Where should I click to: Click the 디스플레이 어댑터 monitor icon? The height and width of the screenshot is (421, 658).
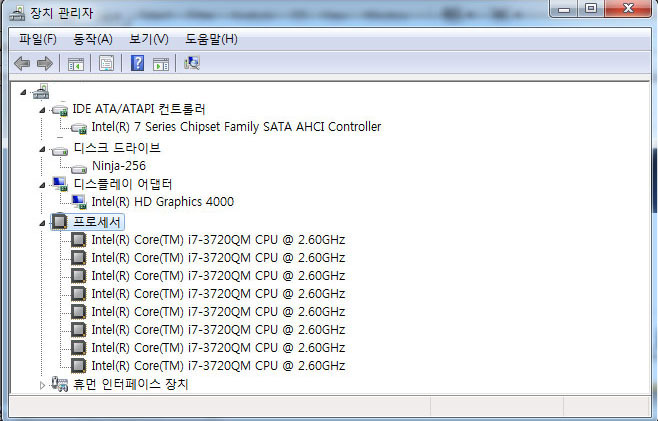(x=60, y=184)
